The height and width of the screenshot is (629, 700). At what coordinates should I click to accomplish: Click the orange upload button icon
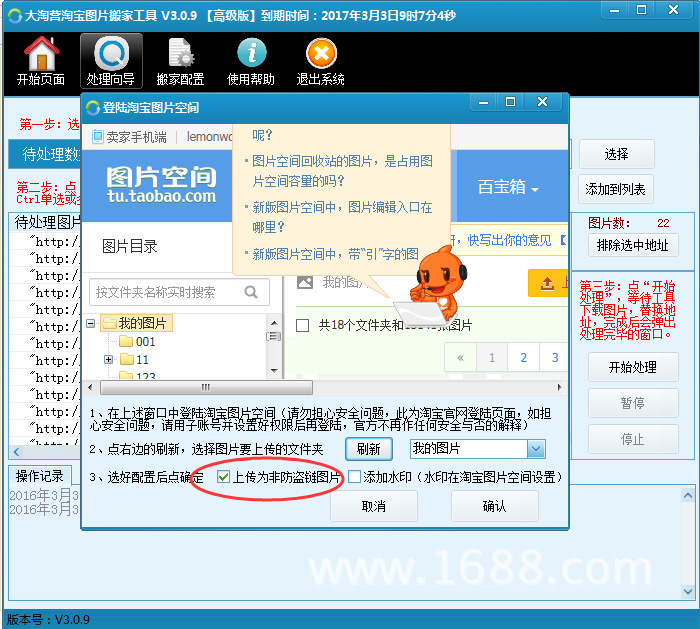[548, 283]
